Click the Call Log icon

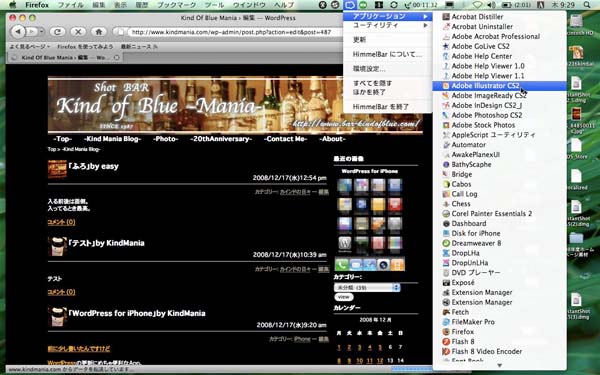(x=446, y=194)
